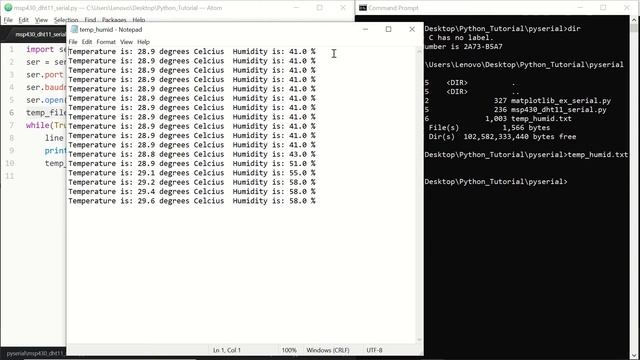Click the line with Temperature 29.2
Screen dimensions: 640x360
(192, 182)
